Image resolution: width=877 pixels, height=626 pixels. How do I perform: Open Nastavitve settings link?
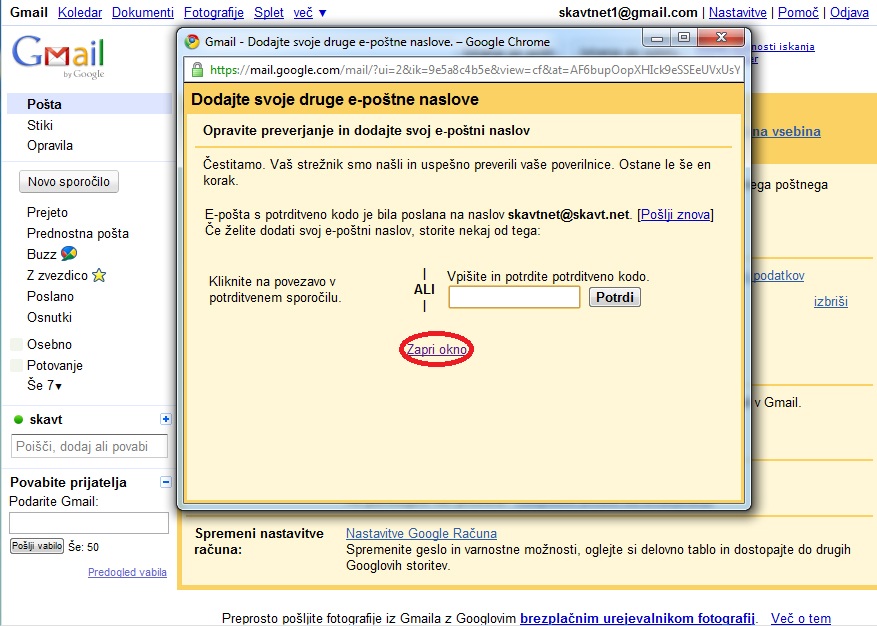(738, 12)
